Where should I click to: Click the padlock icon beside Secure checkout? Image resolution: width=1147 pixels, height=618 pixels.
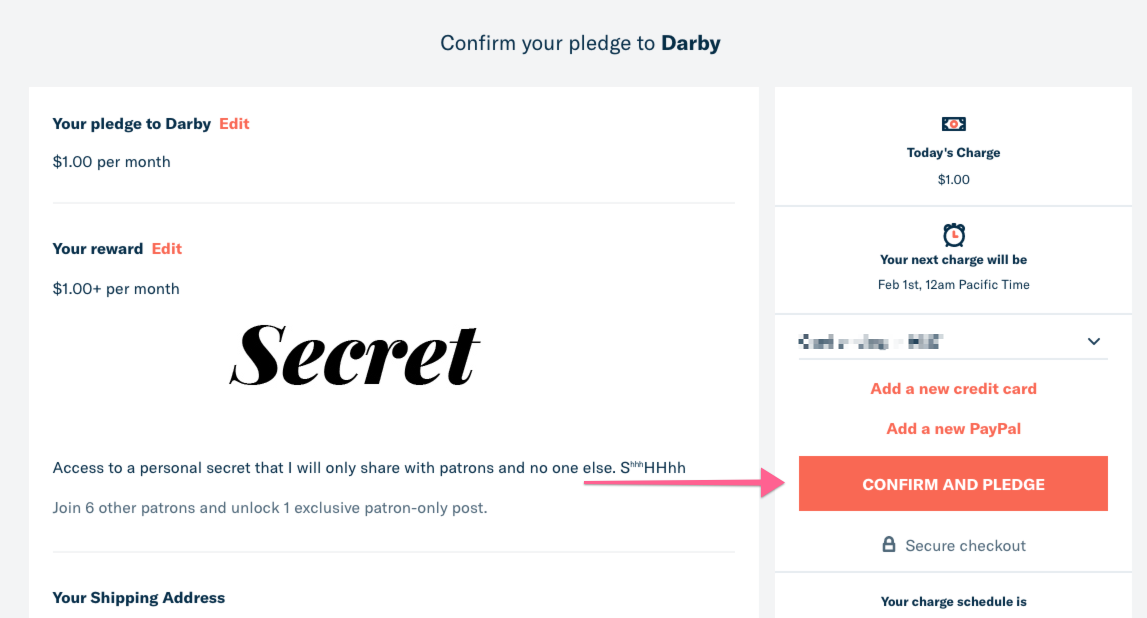click(888, 545)
